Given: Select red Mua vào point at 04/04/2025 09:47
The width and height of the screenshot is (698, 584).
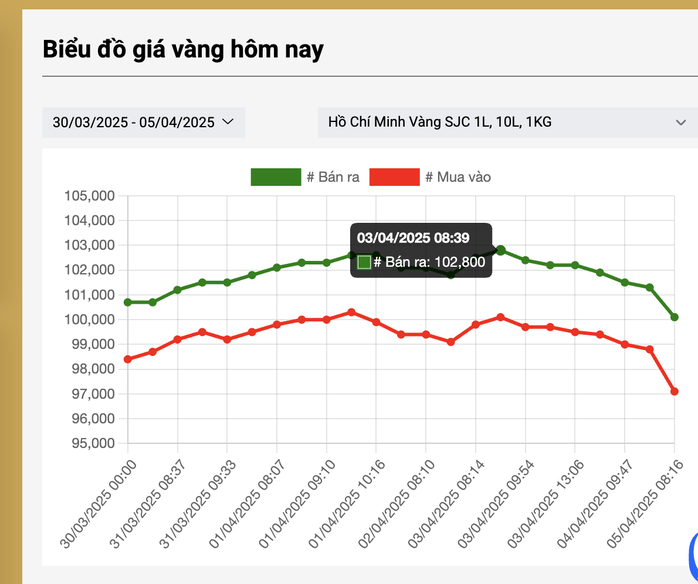Looking at the screenshot, I should (x=625, y=344).
